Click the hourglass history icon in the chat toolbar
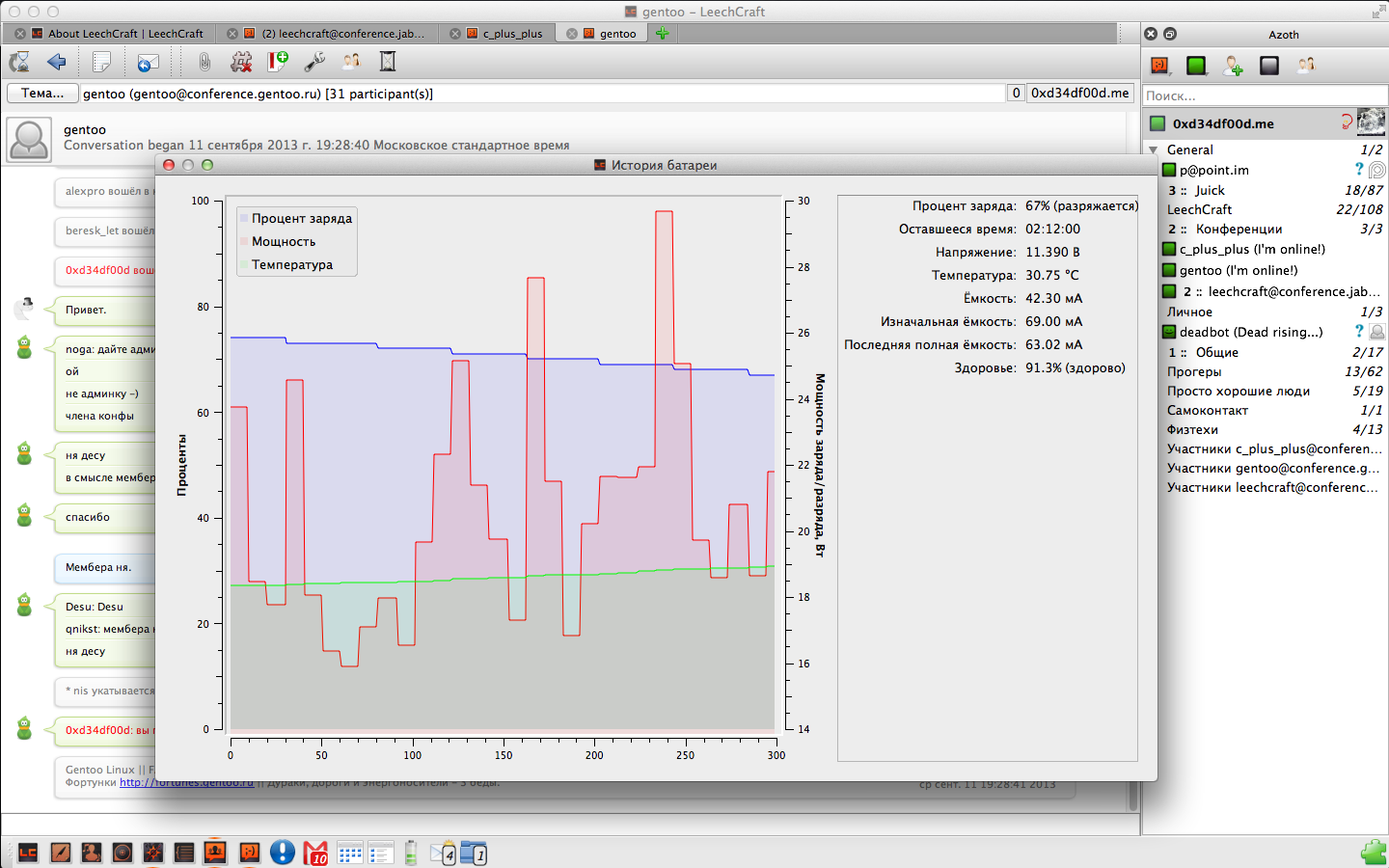The width and height of the screenshot is (1389, 868). (19, 62)
